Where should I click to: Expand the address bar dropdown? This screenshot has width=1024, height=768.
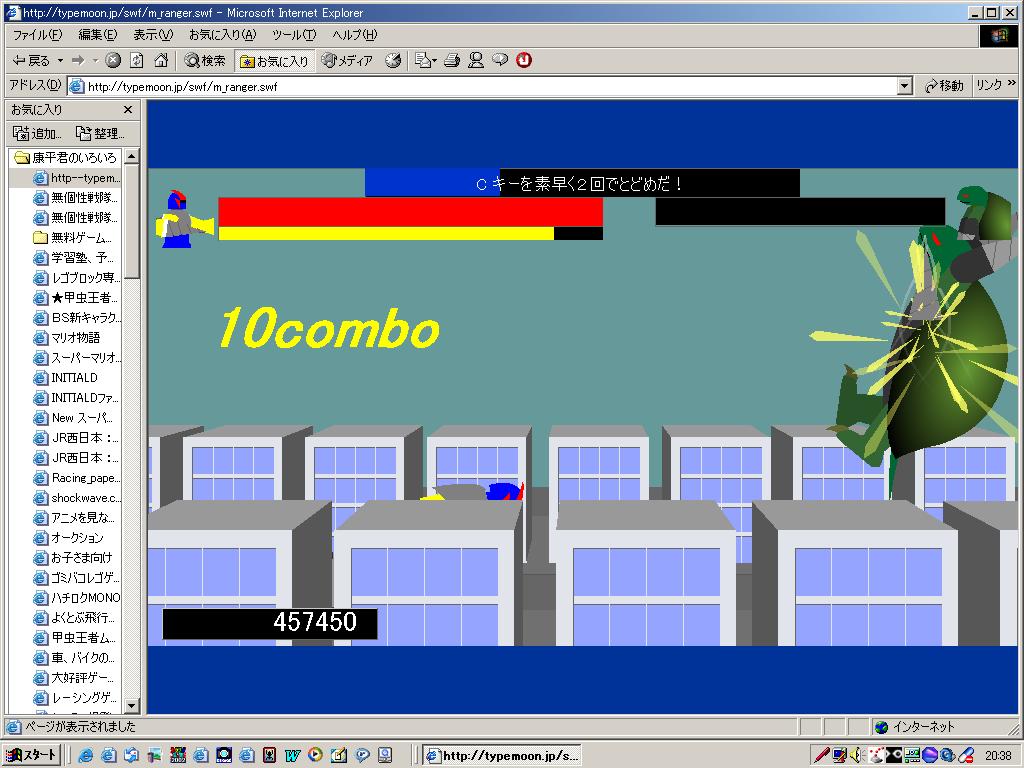click(904, 86)
